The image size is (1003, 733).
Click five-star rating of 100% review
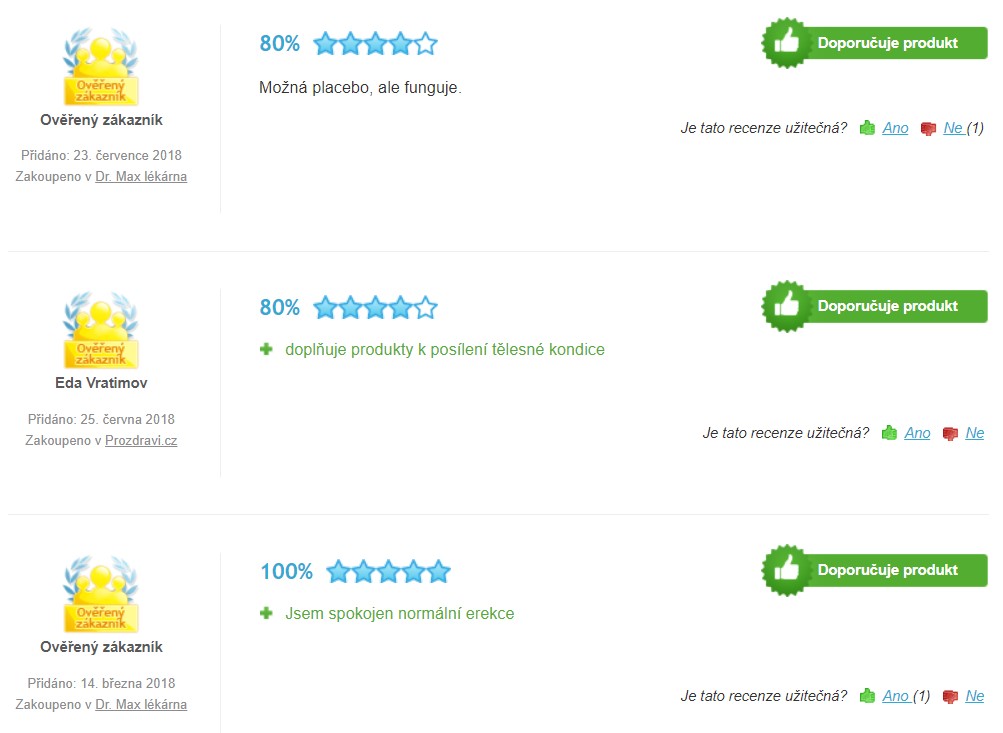coord(388,571)
